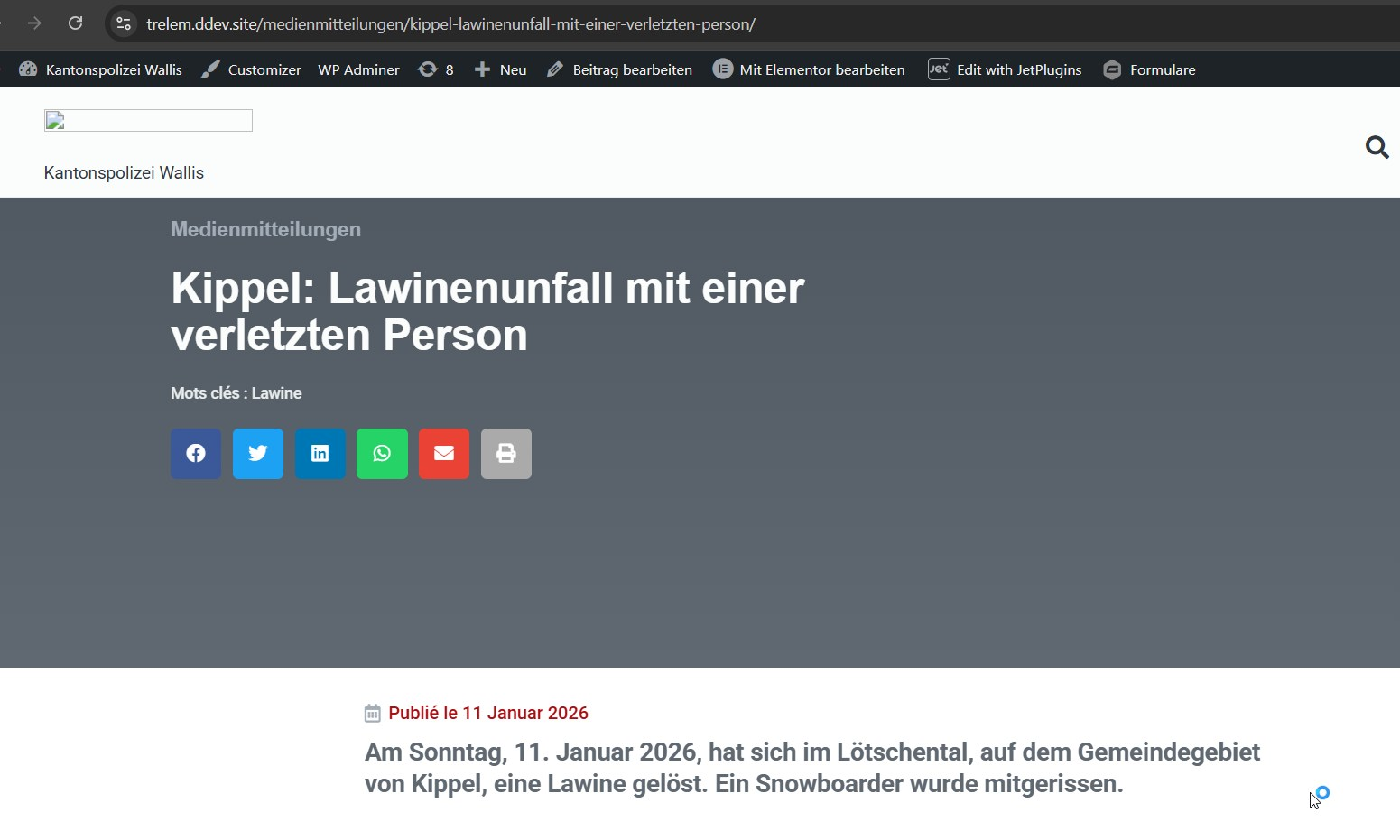The width and height of the screenshot is (1400, 840).
Task: Click the broken site logo image
Action: (148, 121)
